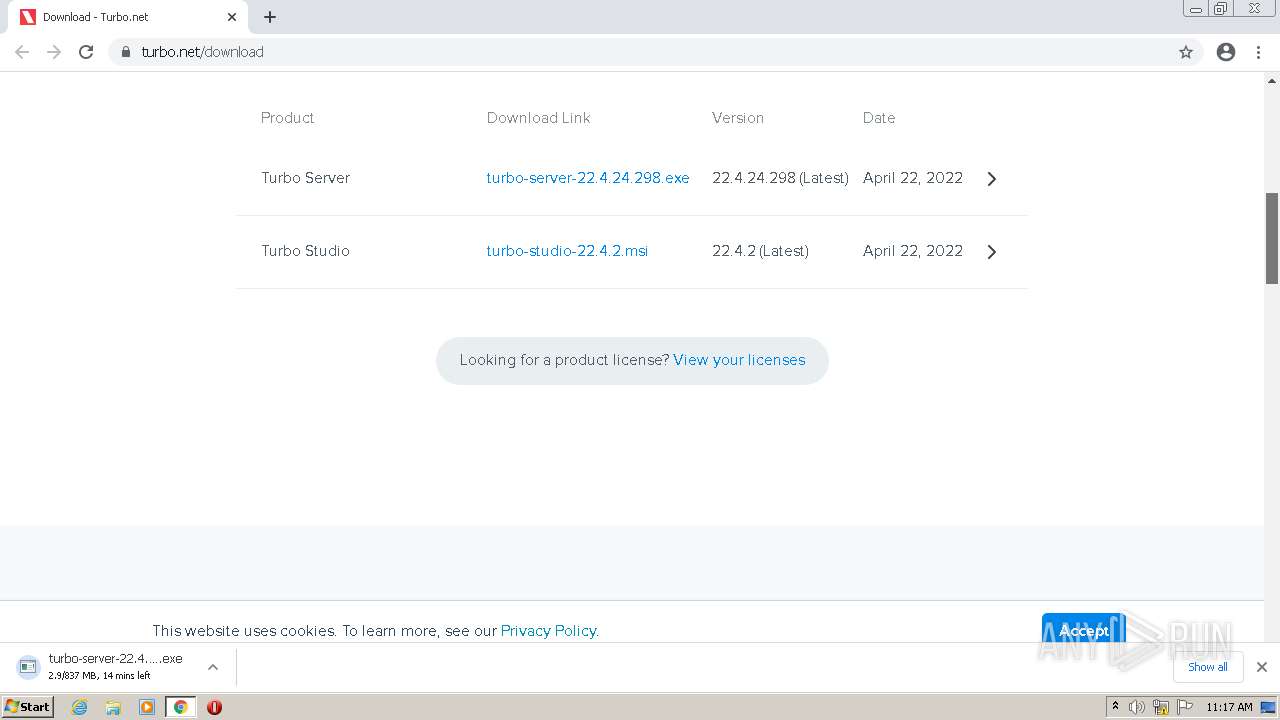This screenshot has height=720, width=1280.
Task: Open the Chrome profile avatar menu
Action: [x=1226, y=52]
